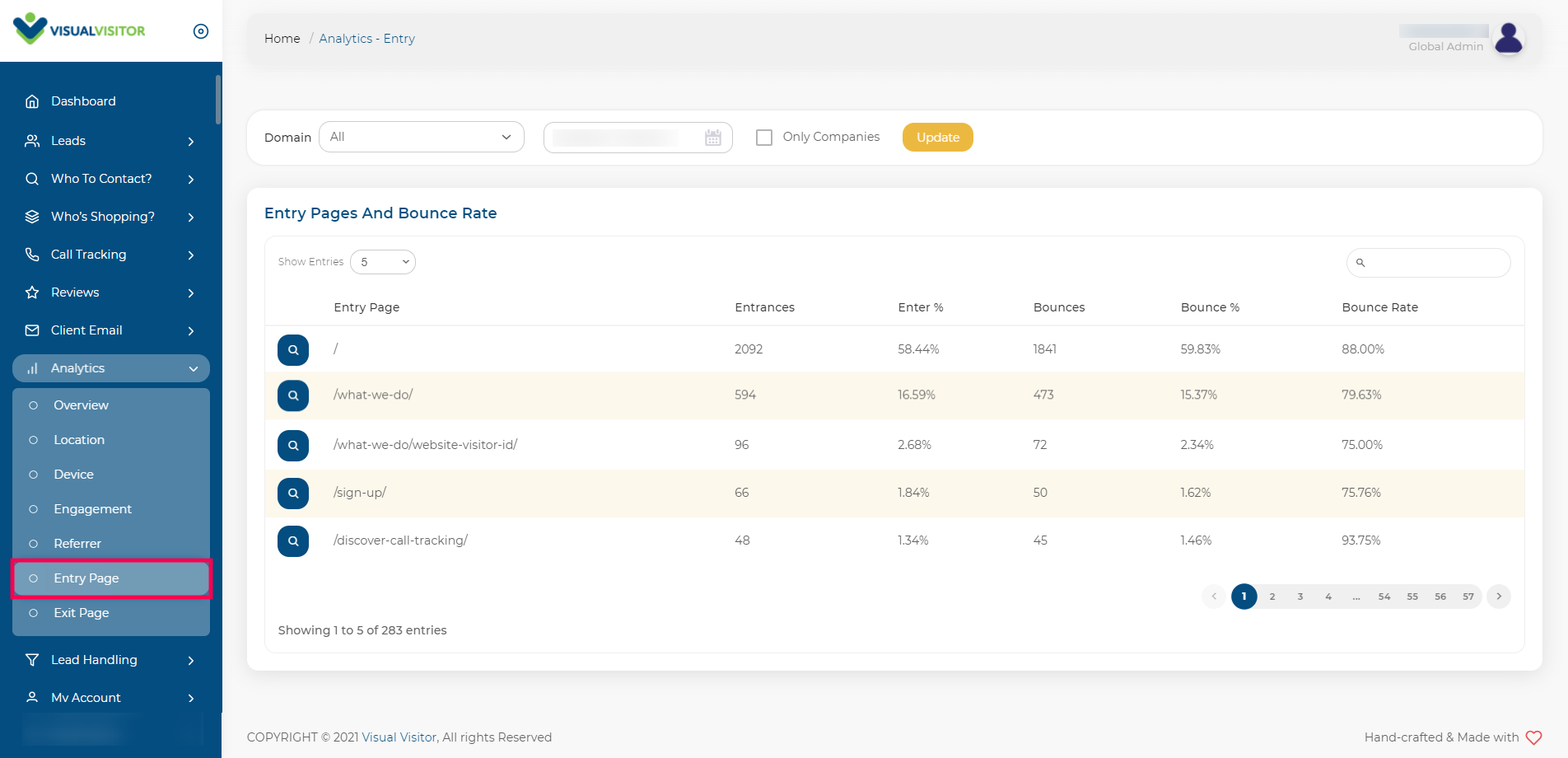Click the table search input field
Image resolution: width=1568 pixels, height=758 pixels.
[1429, 263]
